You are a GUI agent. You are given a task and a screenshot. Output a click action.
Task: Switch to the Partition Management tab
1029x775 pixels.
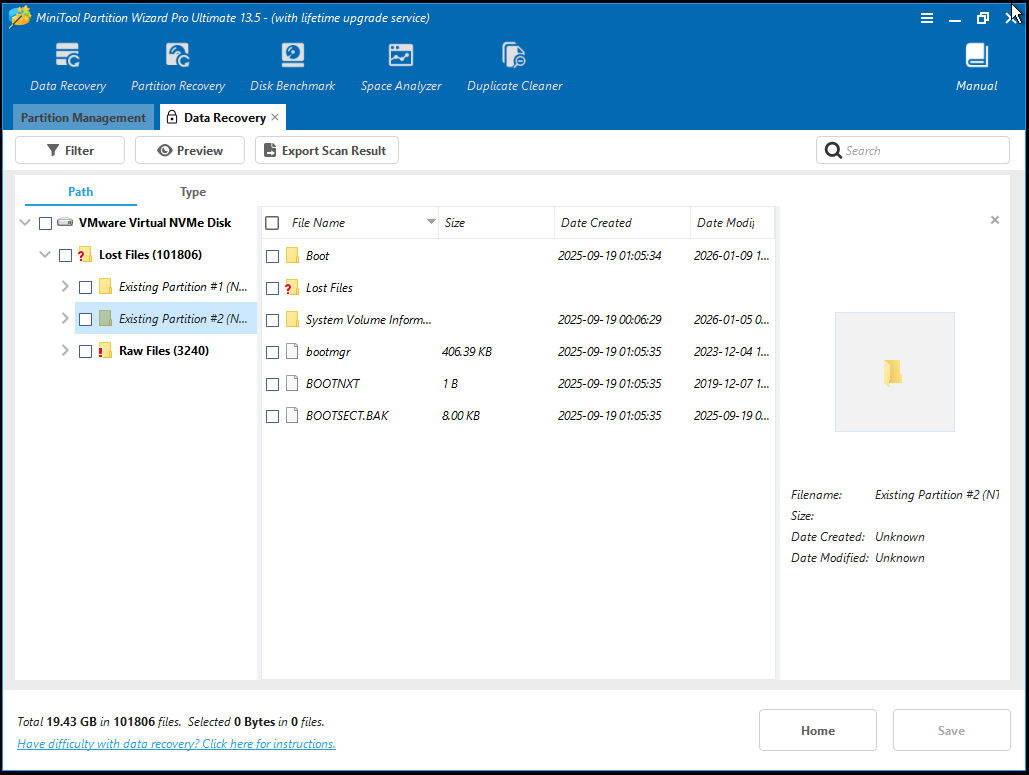click(x=83, y=117)
